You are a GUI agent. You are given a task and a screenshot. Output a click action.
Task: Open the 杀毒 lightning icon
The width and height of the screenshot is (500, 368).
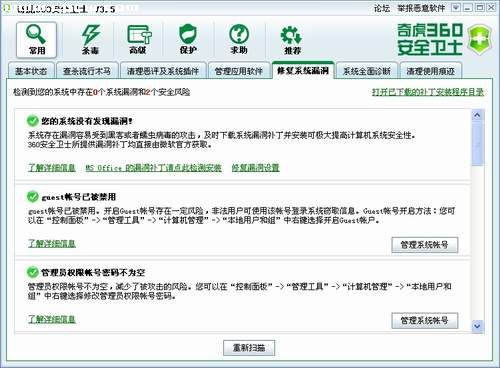pyautogui.click(x=90, y=40)
